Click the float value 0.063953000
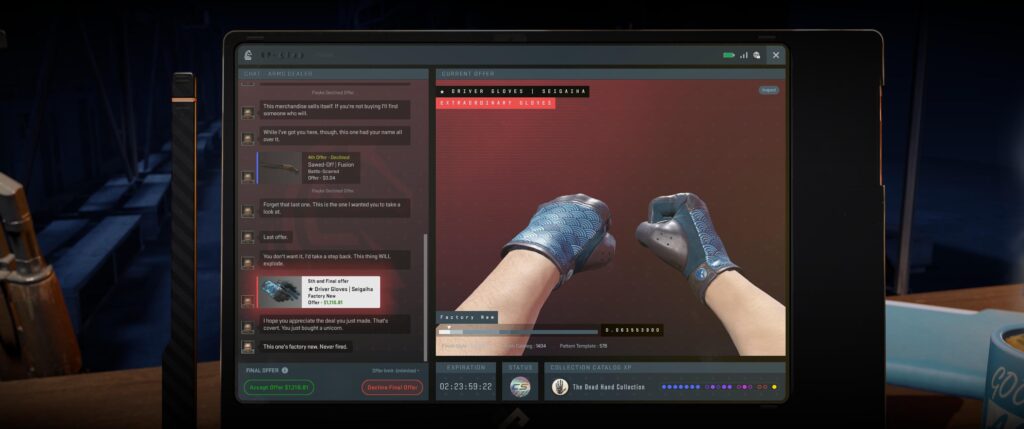Screen dimensions: 1024x429 (632, 330)
